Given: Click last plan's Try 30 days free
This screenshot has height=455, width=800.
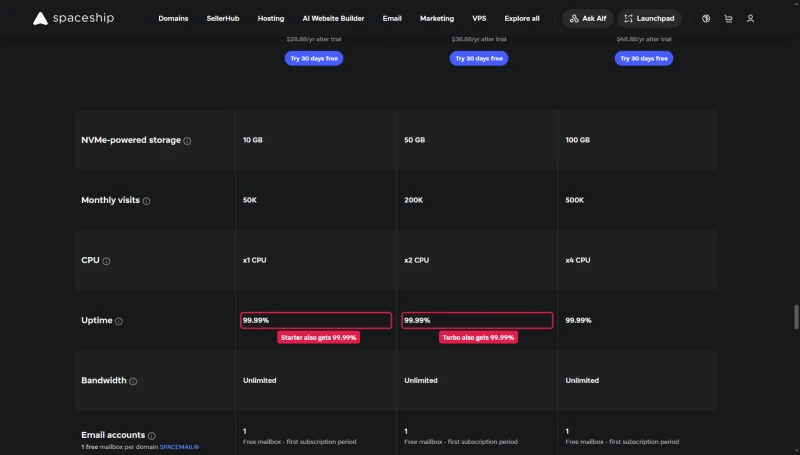Looking at the screenshot, I should point(644,58).
